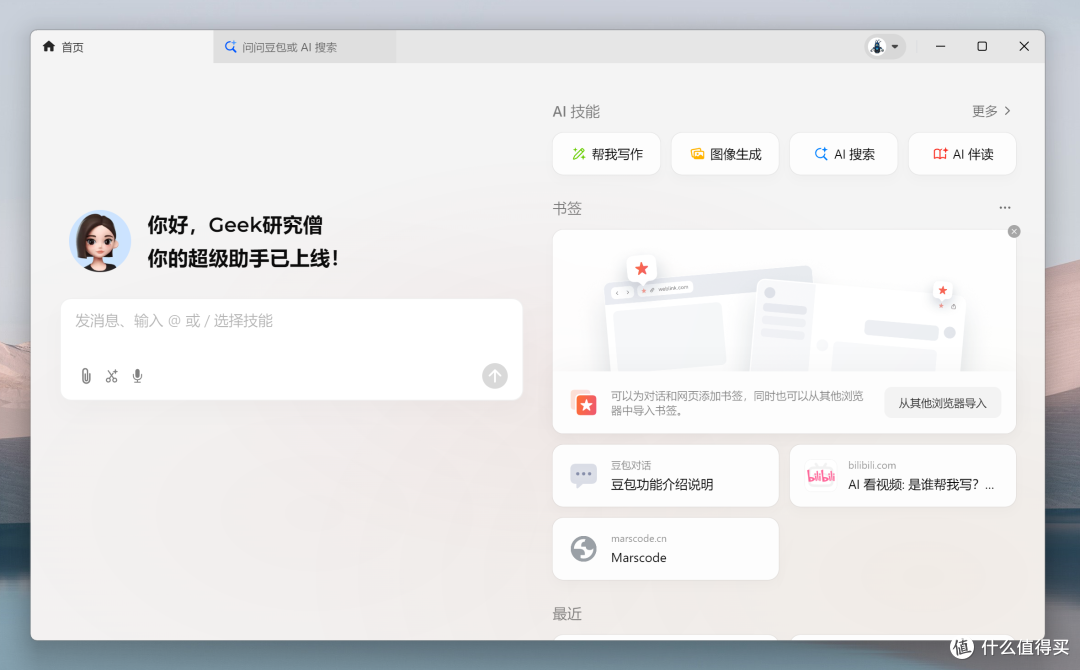
Task: Open the Marscode bookmark card
Action: [x=665, y=549]
